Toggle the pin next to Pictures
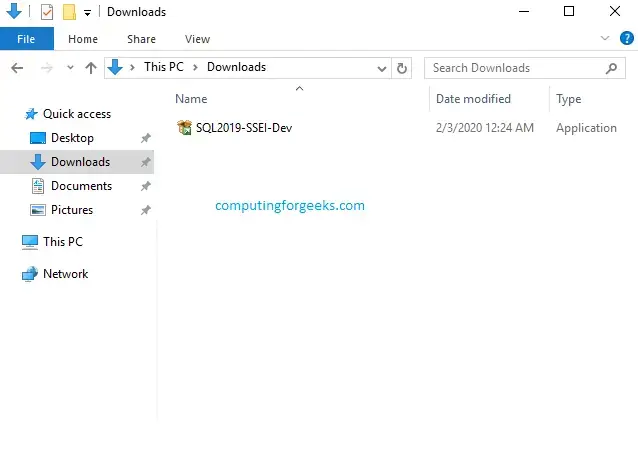 pyautogui.click(x=145, y=210)
